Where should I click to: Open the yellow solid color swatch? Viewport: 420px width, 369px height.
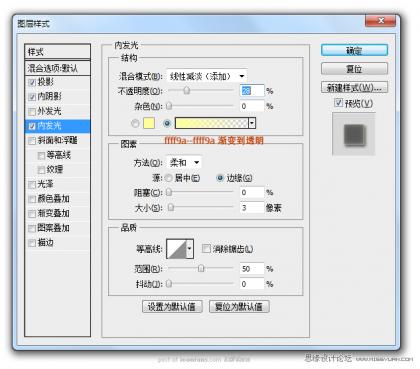(x=149, y=123)
